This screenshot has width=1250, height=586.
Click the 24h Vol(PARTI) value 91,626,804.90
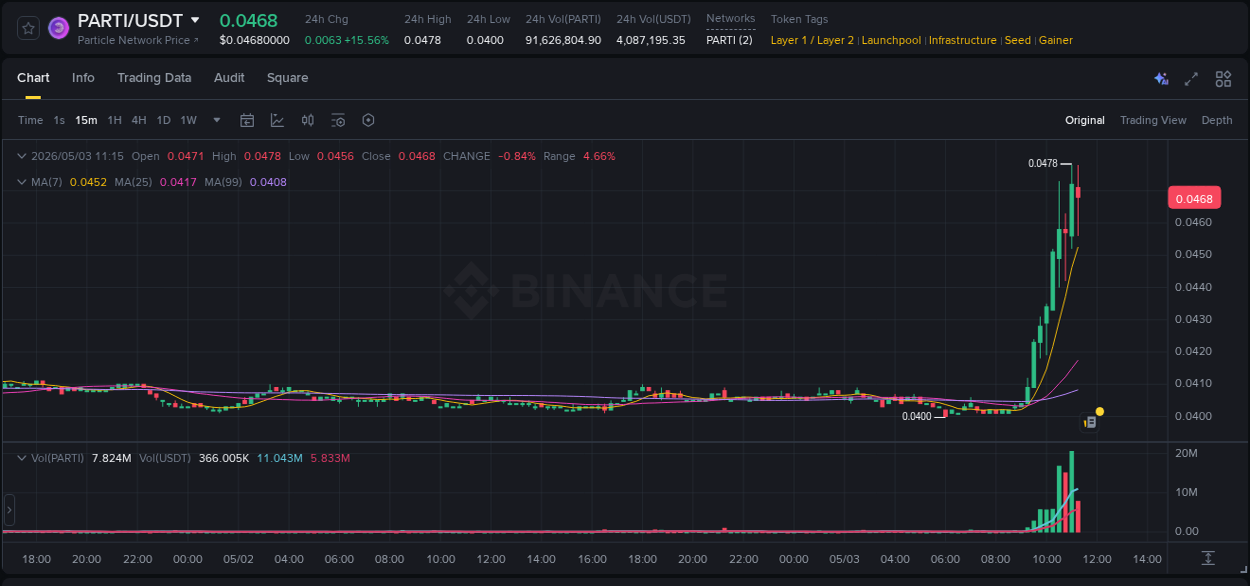tap(563, 40)
